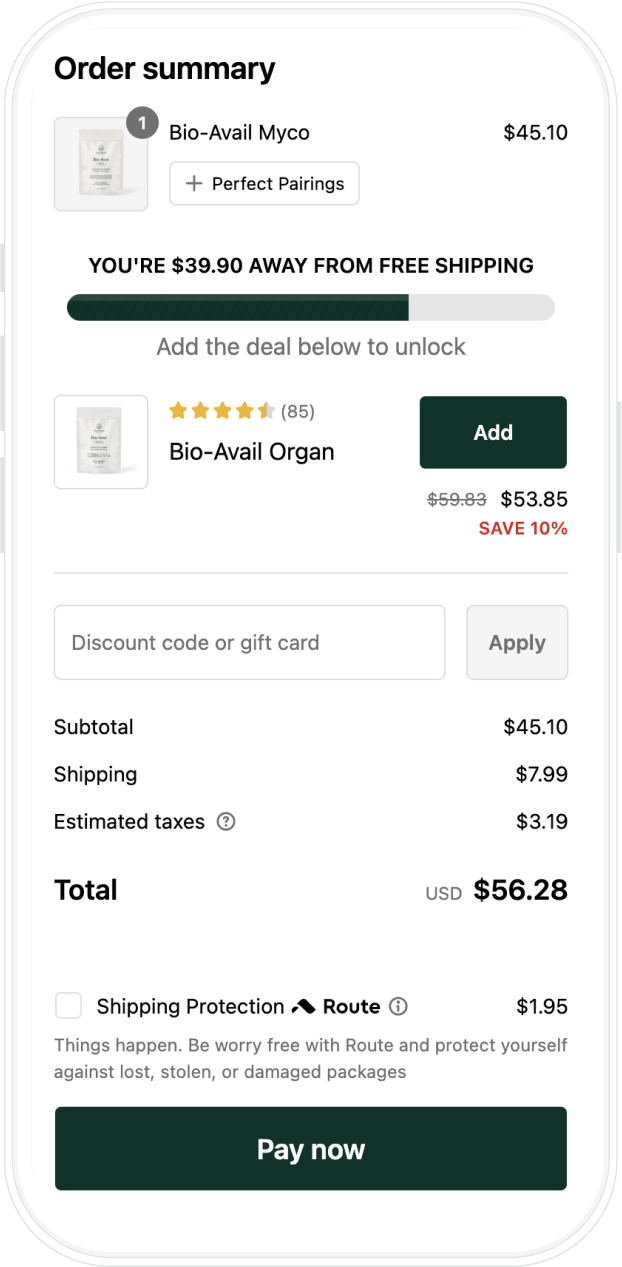
Task: Click the half-star in the product rating
Action: point(266,410)
